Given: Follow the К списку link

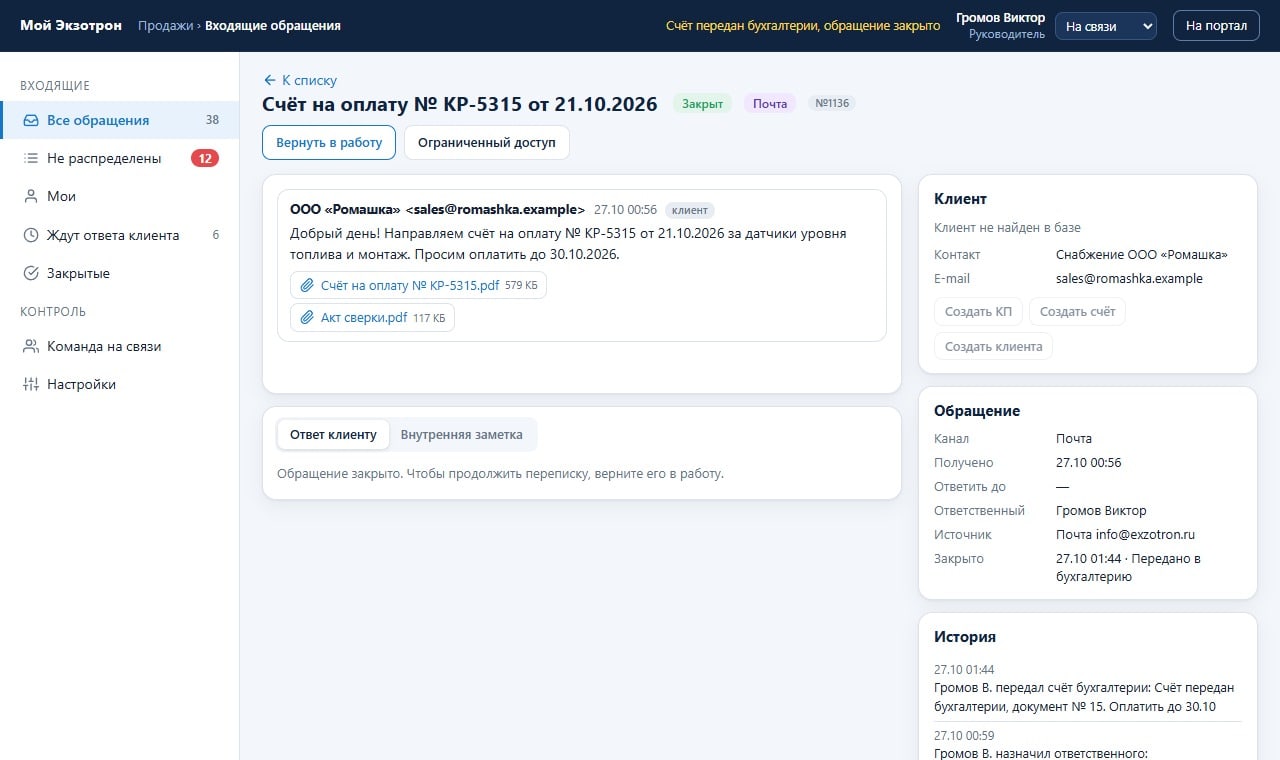Looking at the screenshot, I should pyautogui.click(x=300, y=80).
